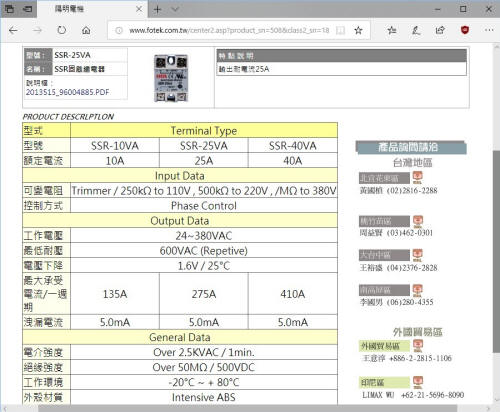Go back to the previous page
Screen dimensions: 500x412
(x=13, y=30)
